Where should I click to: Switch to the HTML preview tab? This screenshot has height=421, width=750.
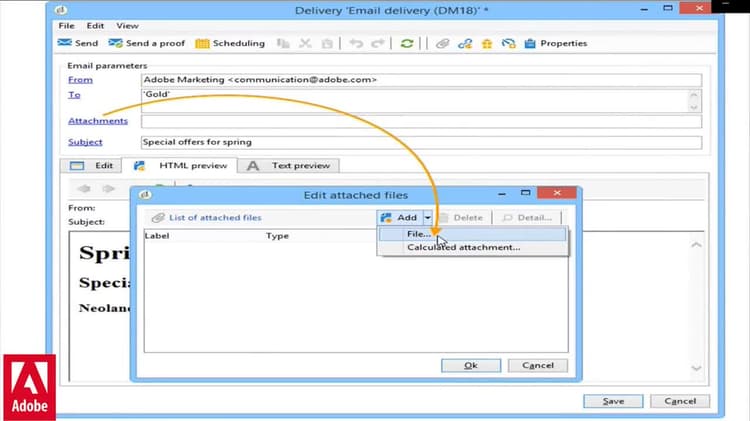[x=180, y=166]
